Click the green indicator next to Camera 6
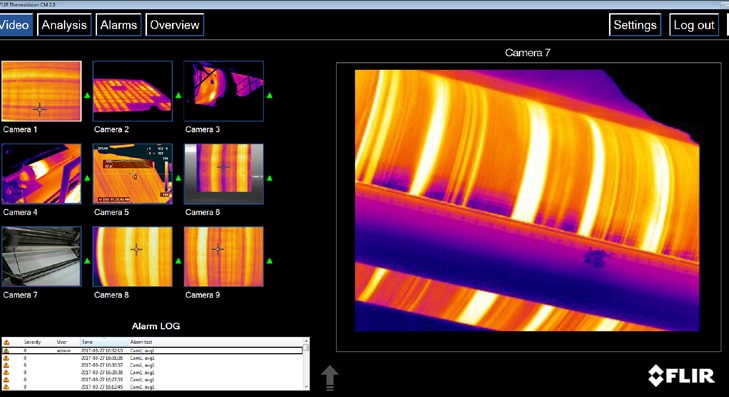Viewport: 729px width, 397px height. point(269,178)
